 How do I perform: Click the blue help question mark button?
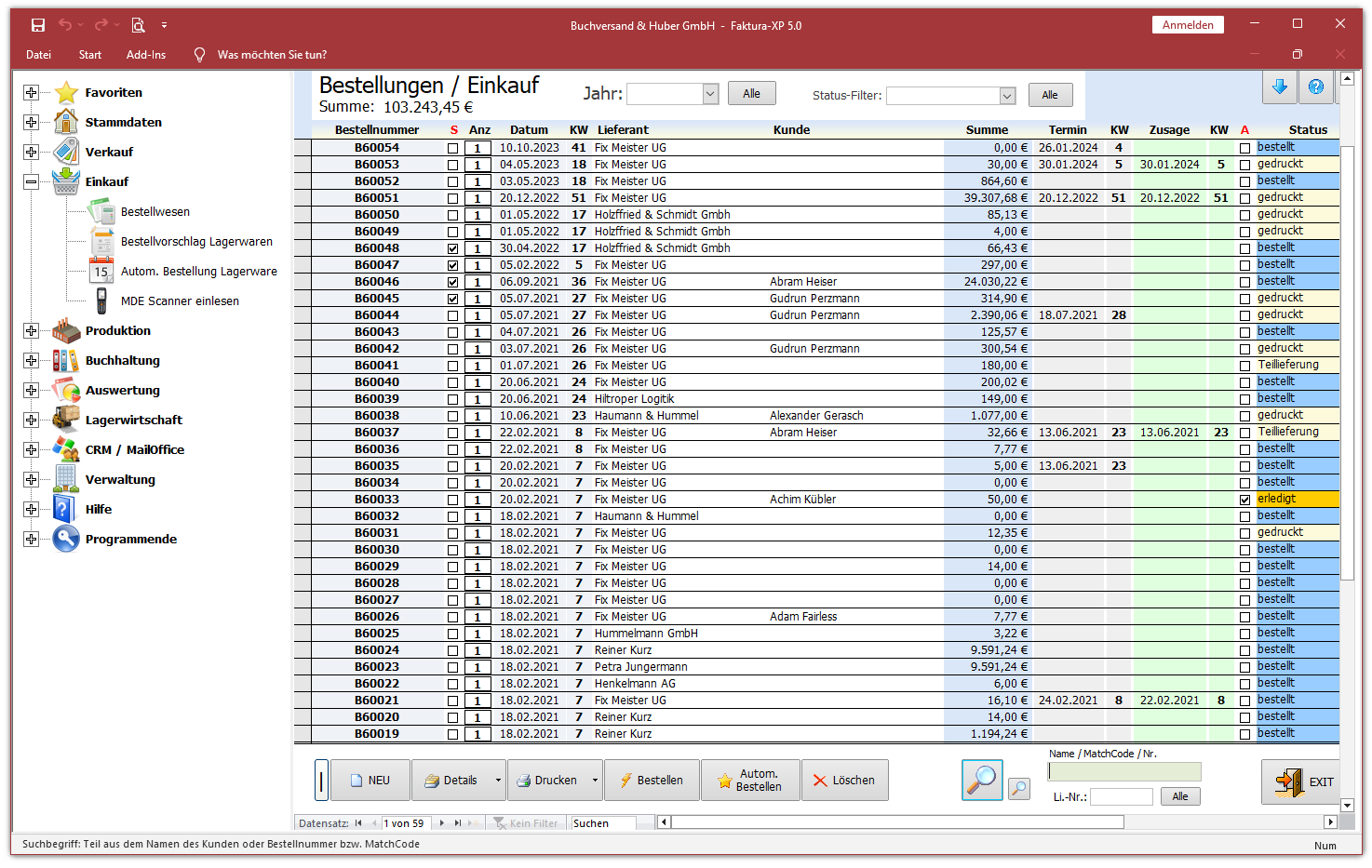tap(1316, 87)
